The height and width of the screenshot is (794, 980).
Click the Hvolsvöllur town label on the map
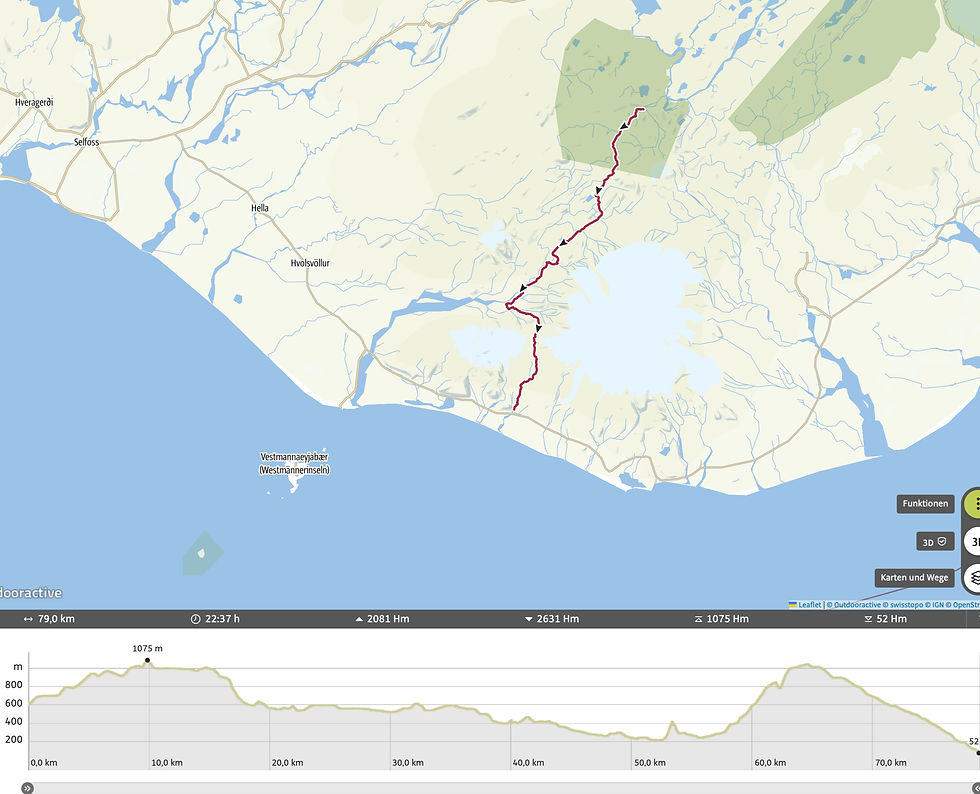click(310, 263)
